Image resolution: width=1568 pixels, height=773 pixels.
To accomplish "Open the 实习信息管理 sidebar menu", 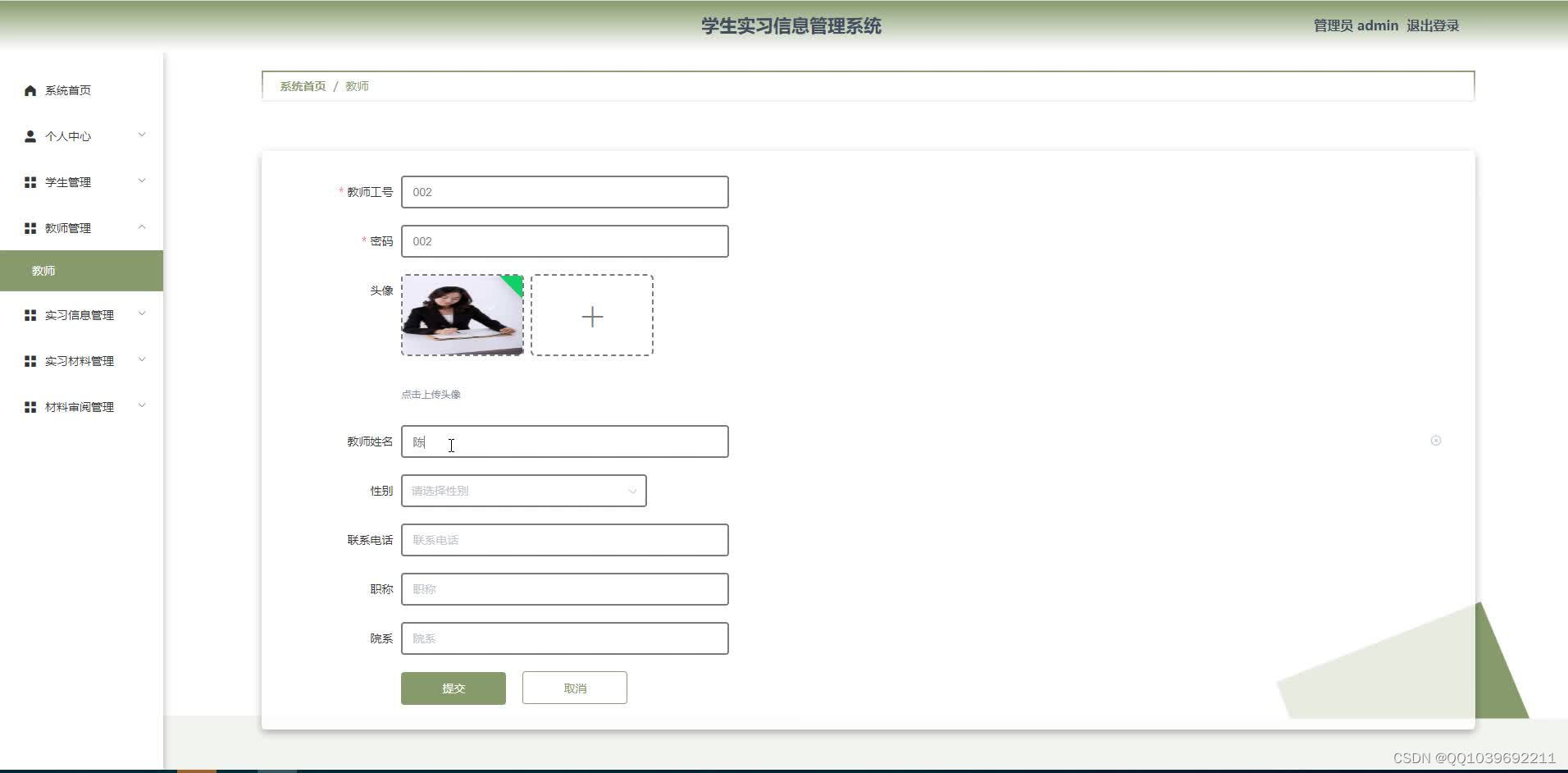I will (82, 315).
